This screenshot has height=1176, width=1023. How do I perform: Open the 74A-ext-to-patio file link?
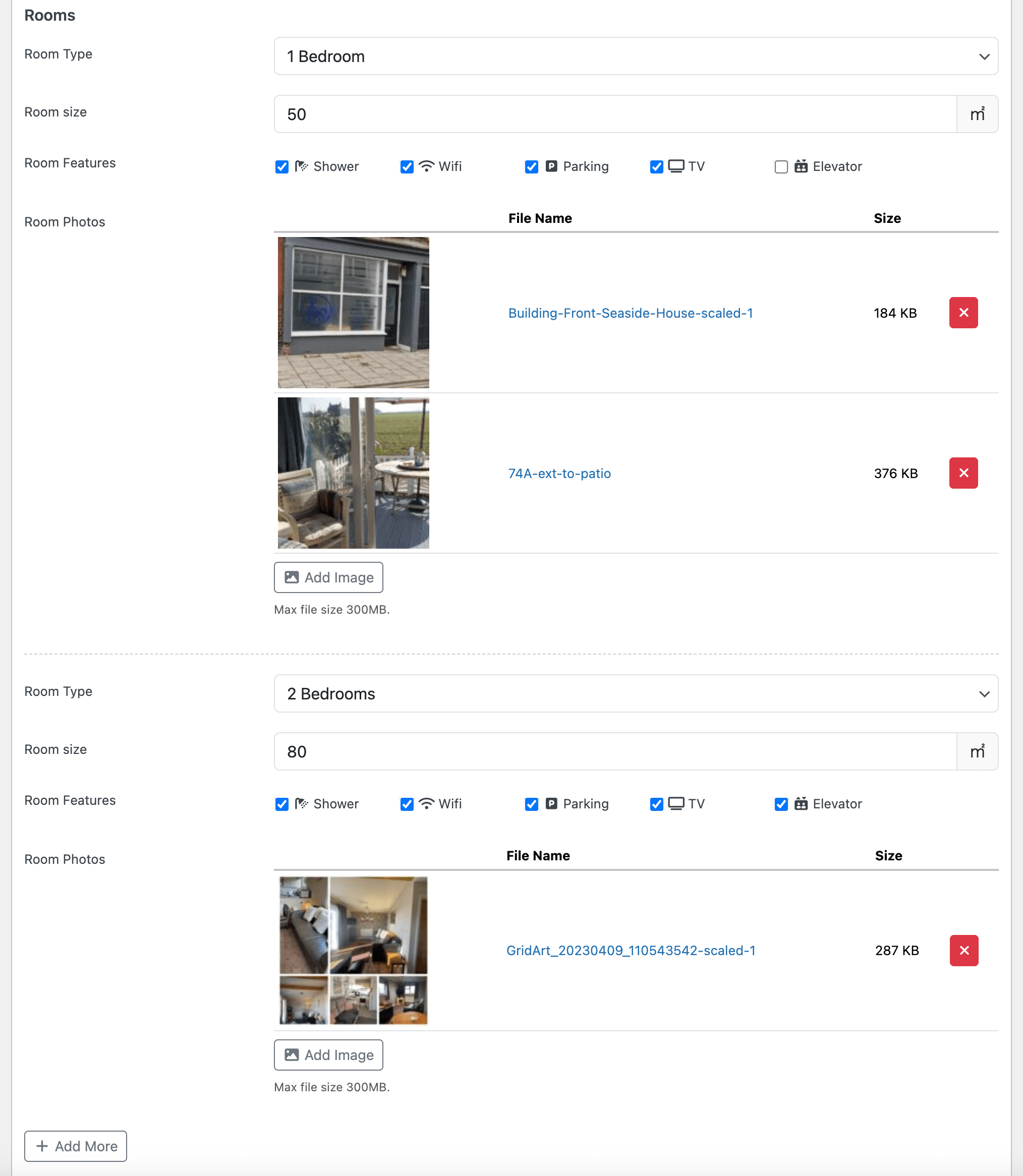click(x=559, y=474)
